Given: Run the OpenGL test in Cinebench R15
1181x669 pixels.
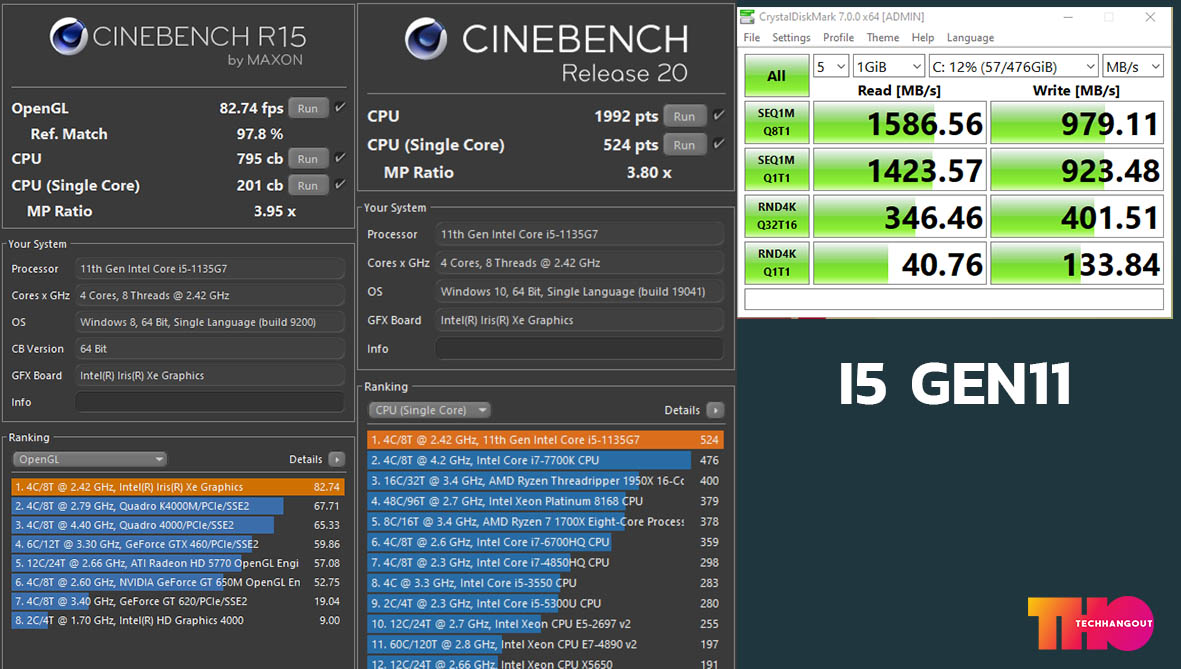Looking at the screenshot, I should tap(308, 108).
